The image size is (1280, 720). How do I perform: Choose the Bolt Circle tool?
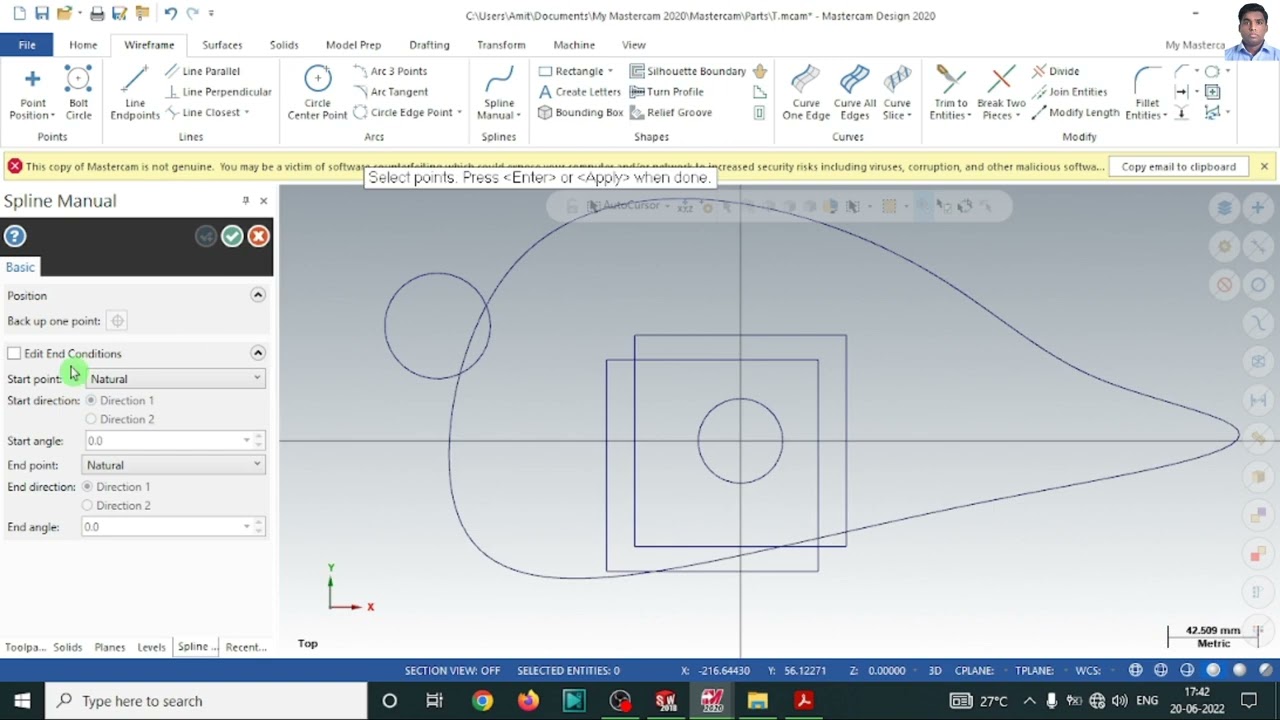78,93
